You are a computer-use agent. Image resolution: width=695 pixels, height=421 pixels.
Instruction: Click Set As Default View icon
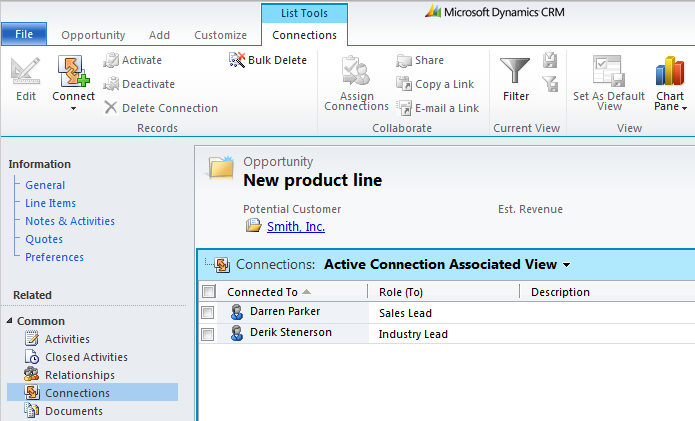pyautogui.click(x=609, y=73)
